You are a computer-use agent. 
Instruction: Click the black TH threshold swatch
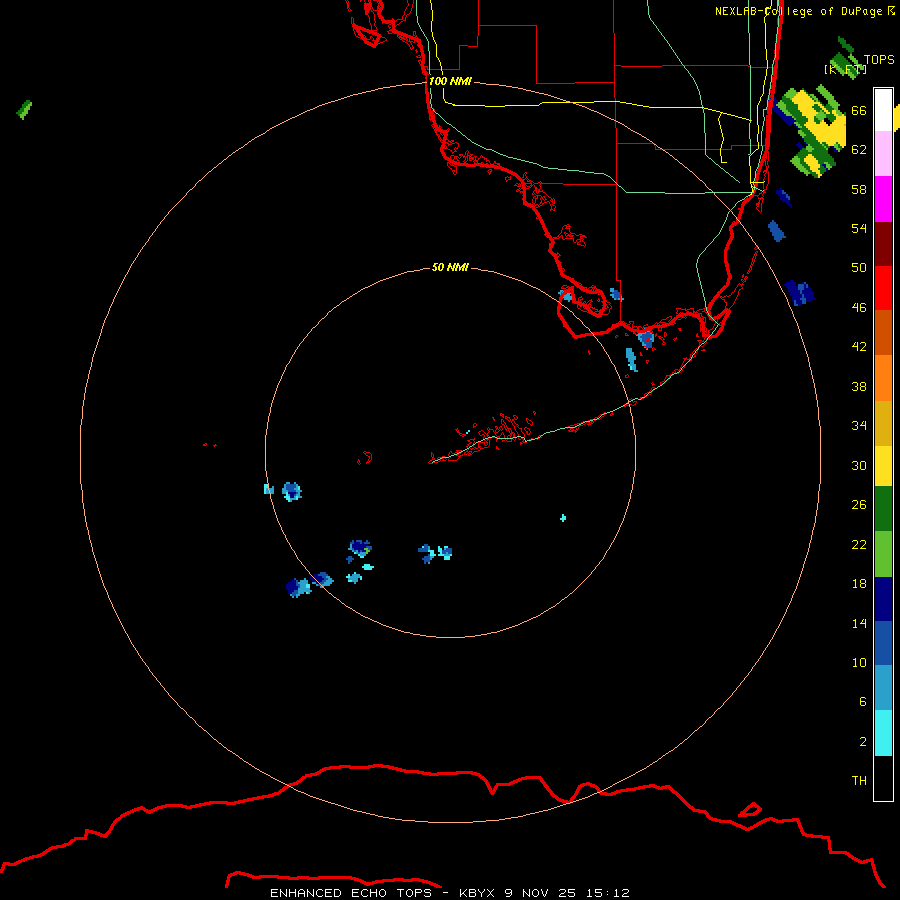[883, 778]
